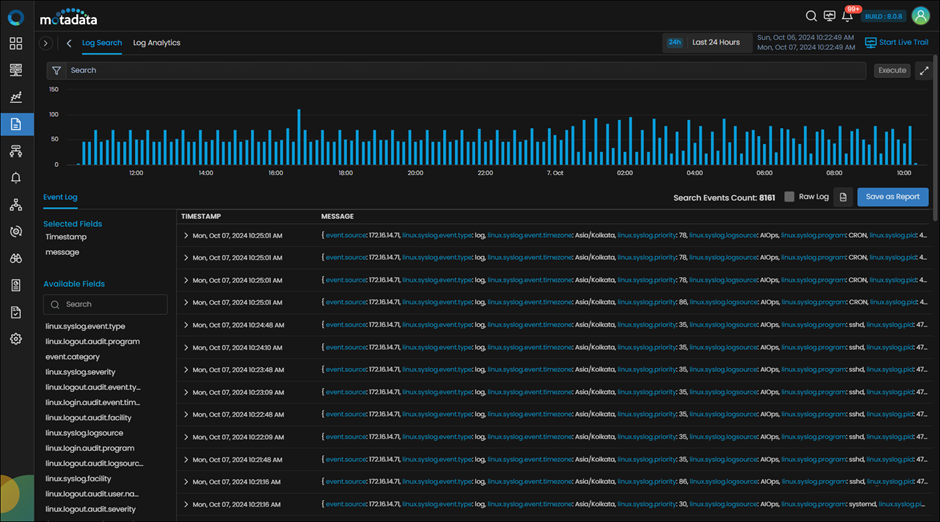940x522 pixels.
Task: Click the Save as Report button
Action: pyautogui.click(x=893, y=197)
